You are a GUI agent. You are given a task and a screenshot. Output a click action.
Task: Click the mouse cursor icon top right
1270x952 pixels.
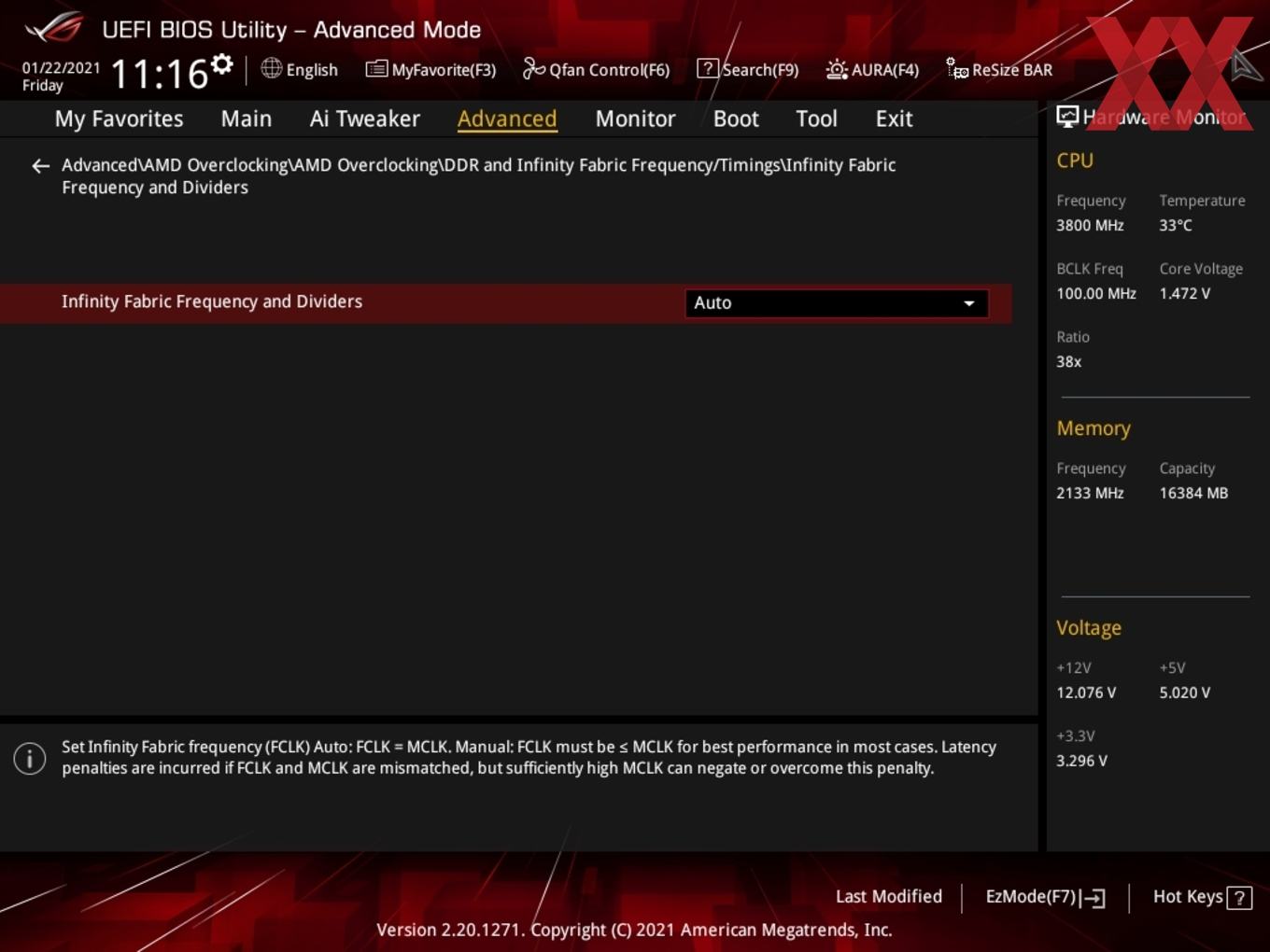point(1246,65)
